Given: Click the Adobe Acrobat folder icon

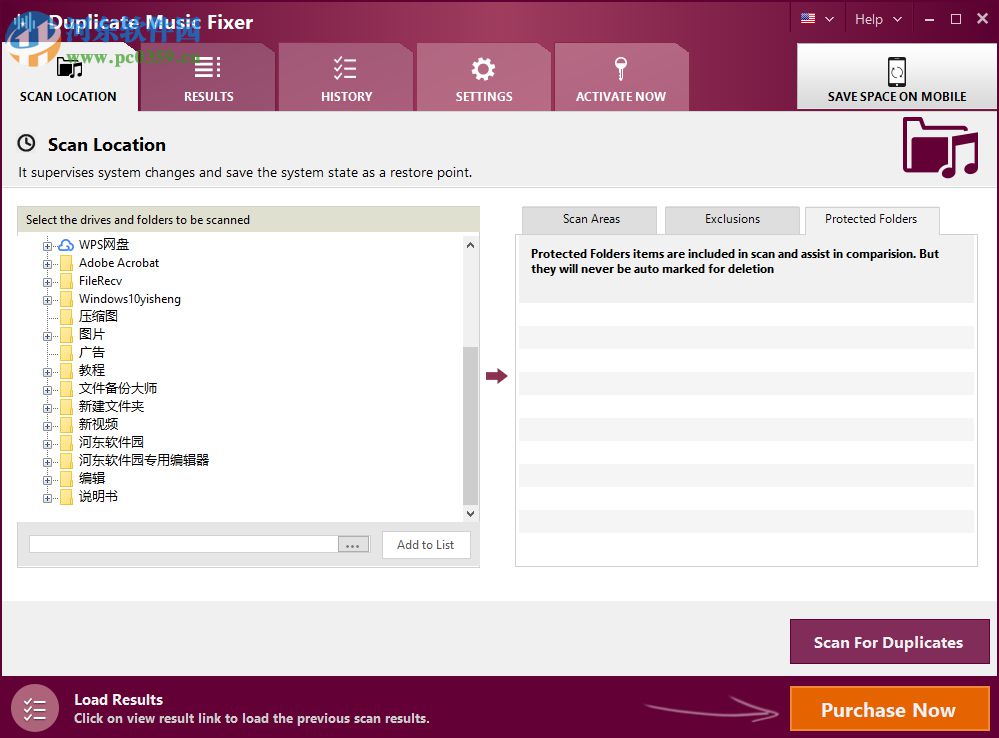Looking at the screenshot, I should click(x=66, y=263).
